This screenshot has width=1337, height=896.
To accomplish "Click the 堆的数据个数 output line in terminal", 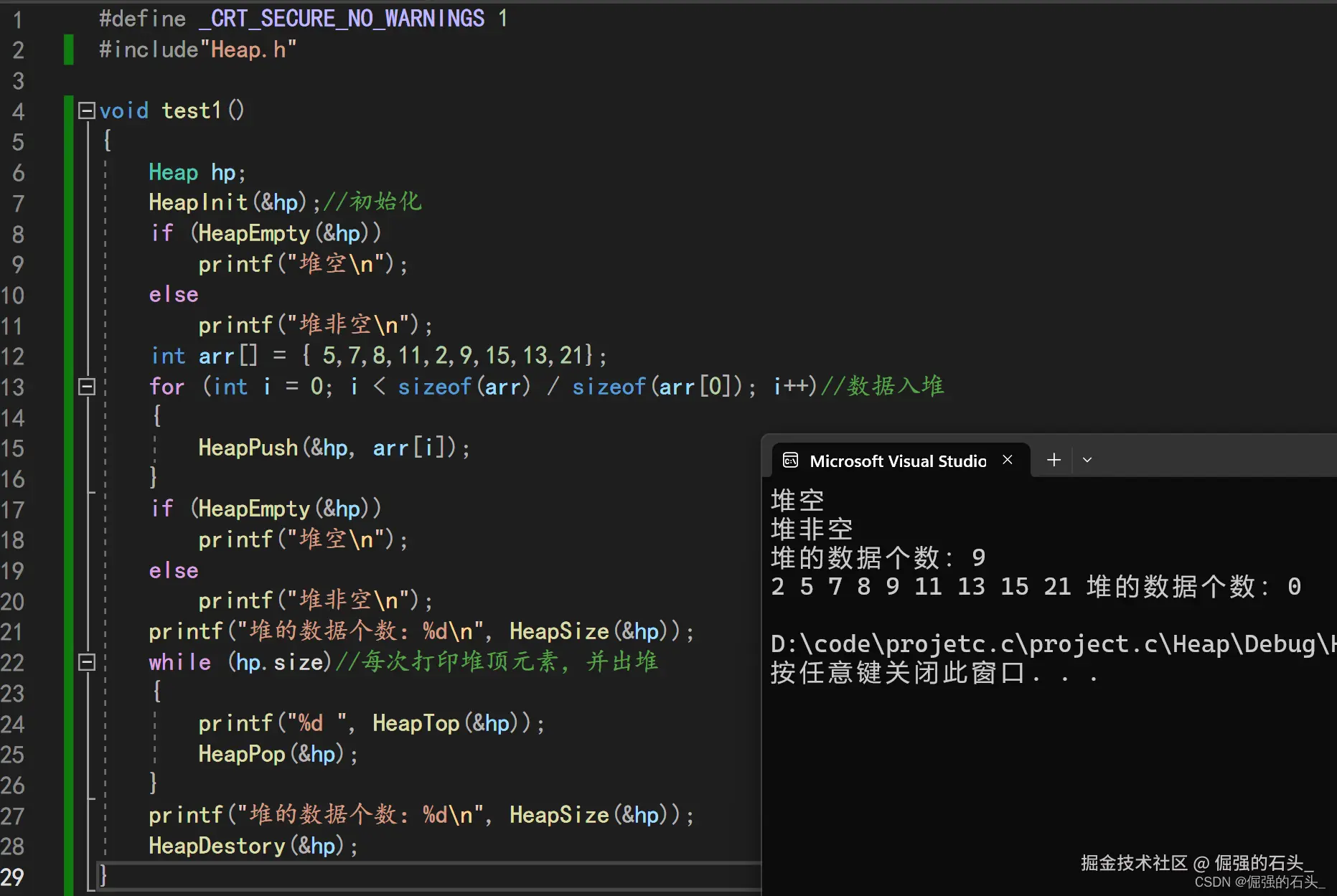I will [877, 557].
